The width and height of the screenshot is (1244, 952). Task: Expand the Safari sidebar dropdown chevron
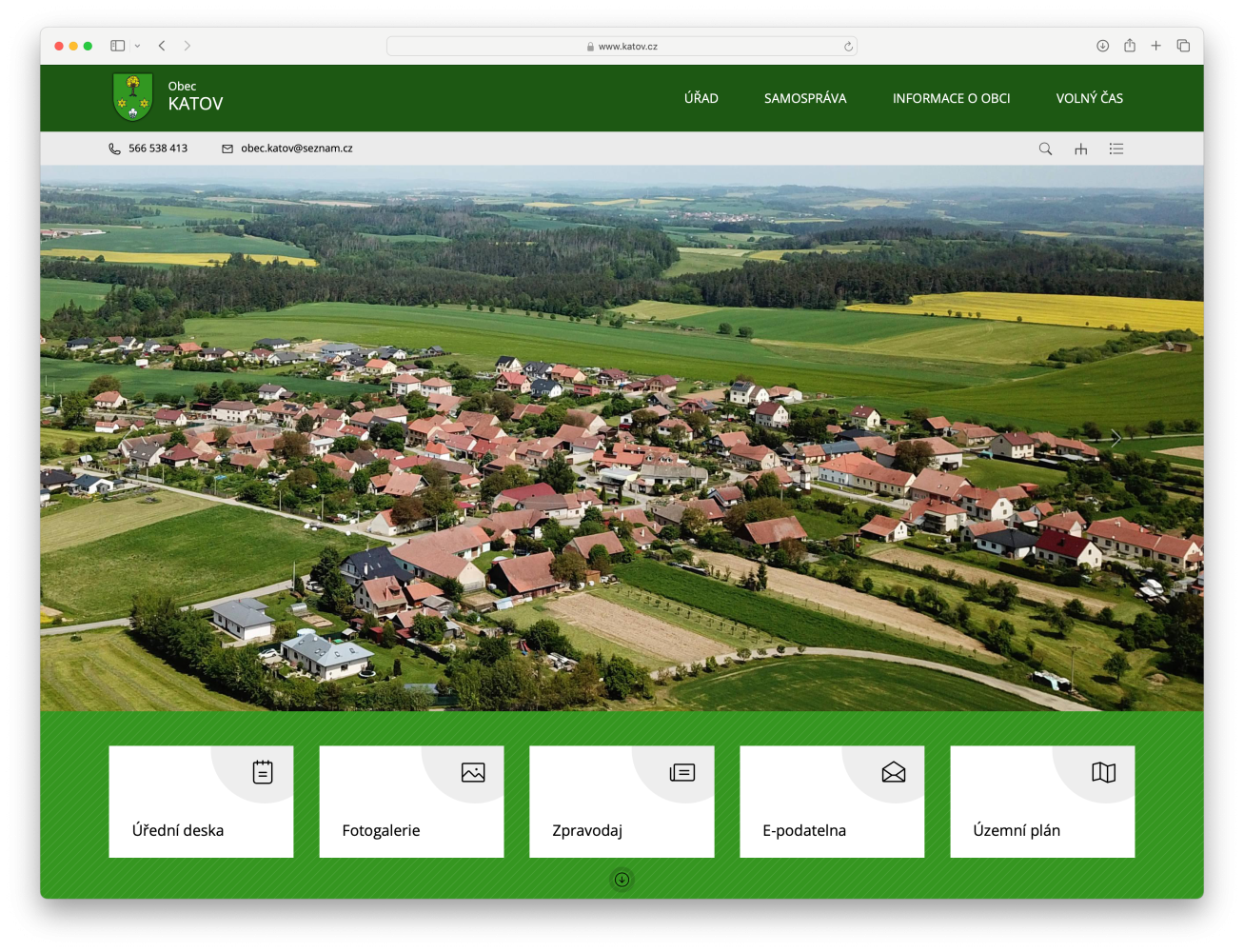pos(138,46)
